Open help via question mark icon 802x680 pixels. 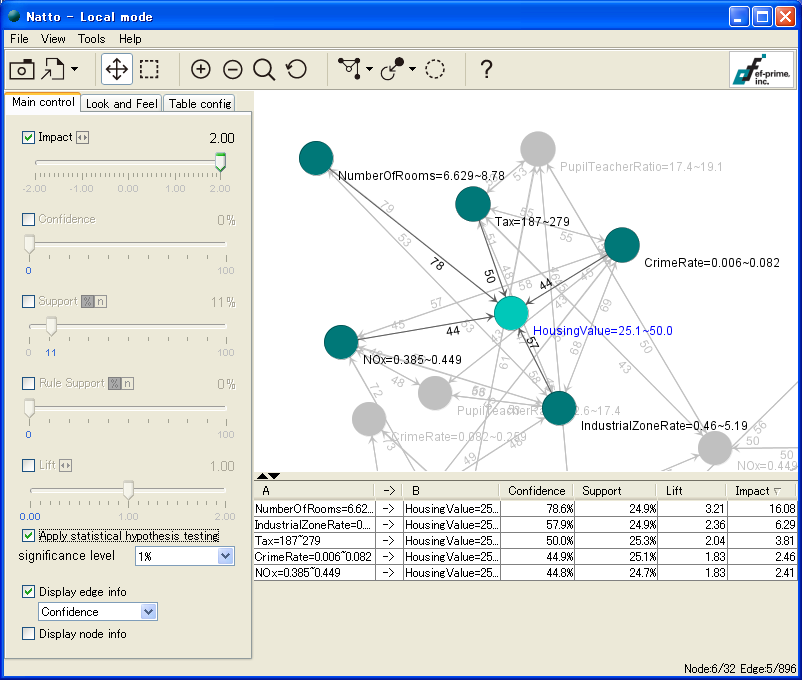pos(486,69)
